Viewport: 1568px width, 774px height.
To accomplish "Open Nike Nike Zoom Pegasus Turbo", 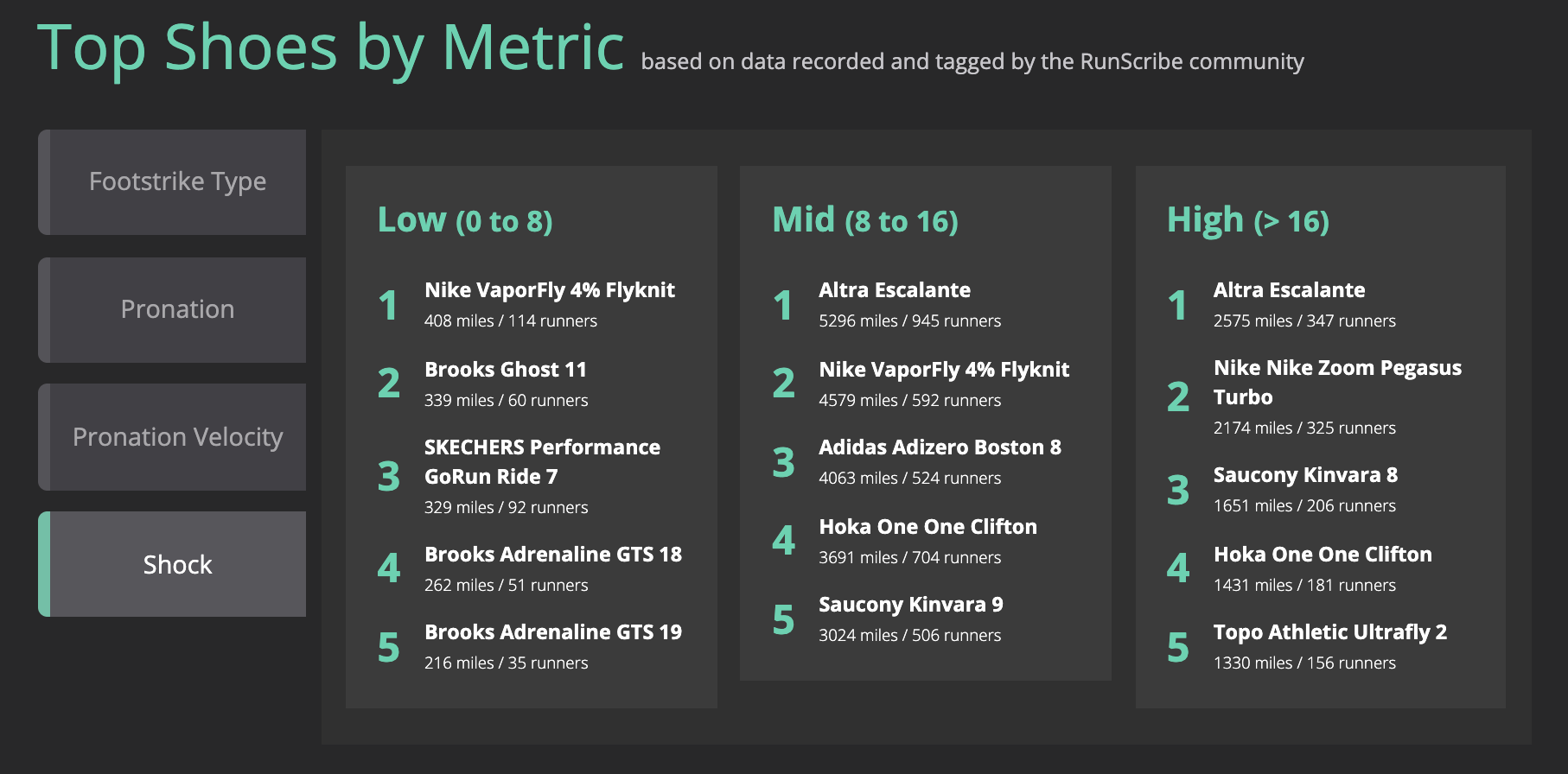I will click(1336, 383).
